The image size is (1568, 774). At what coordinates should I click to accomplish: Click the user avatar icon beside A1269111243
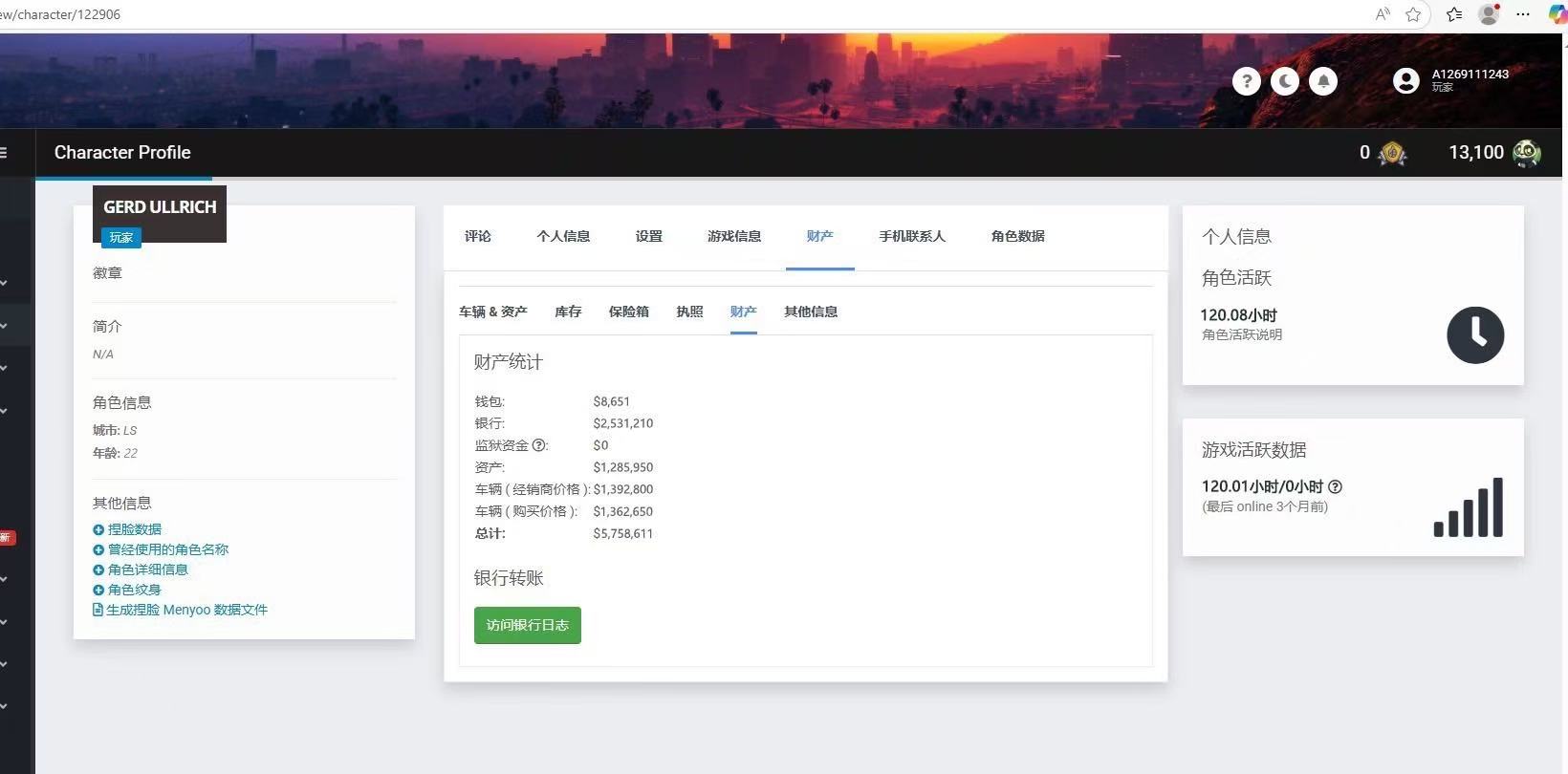pyautogui.click(x=1405, y=81)
